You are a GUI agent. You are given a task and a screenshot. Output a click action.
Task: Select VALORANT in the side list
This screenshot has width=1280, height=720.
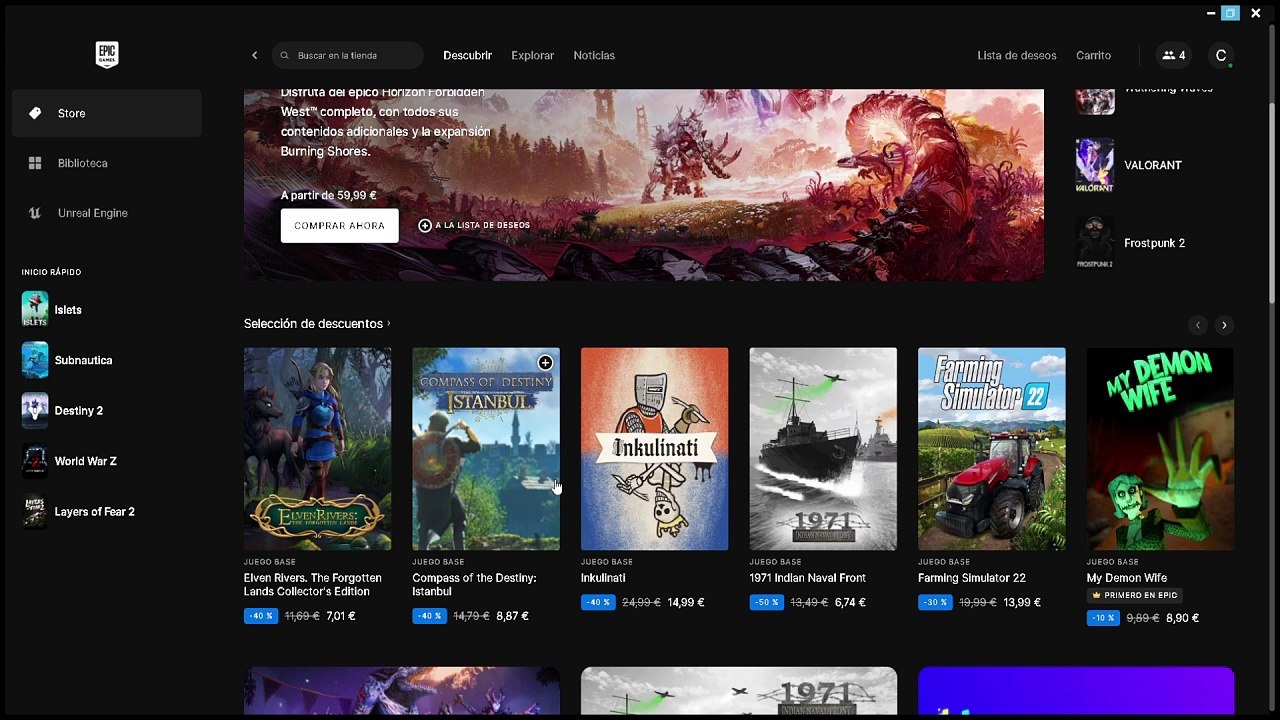point(1155,165)
